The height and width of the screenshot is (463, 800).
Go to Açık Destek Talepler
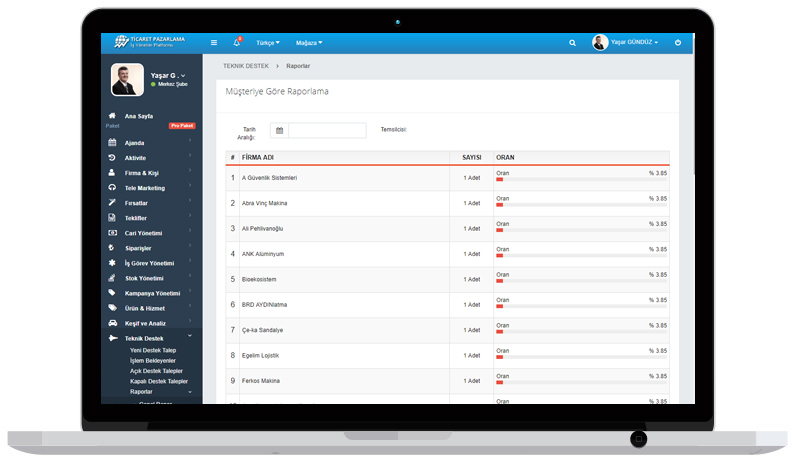point(156,371)
